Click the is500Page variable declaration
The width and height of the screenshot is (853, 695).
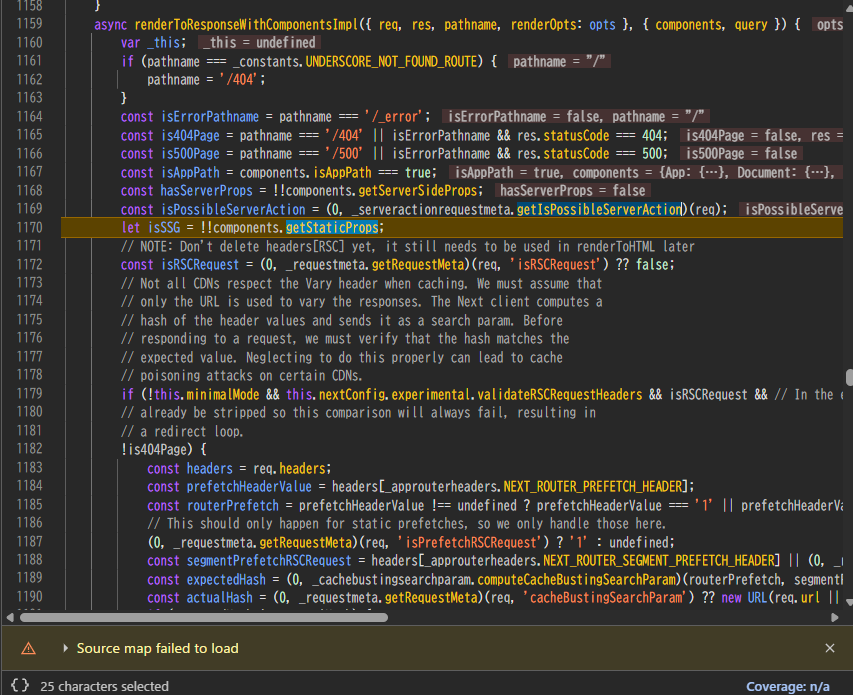coord(190,154)
